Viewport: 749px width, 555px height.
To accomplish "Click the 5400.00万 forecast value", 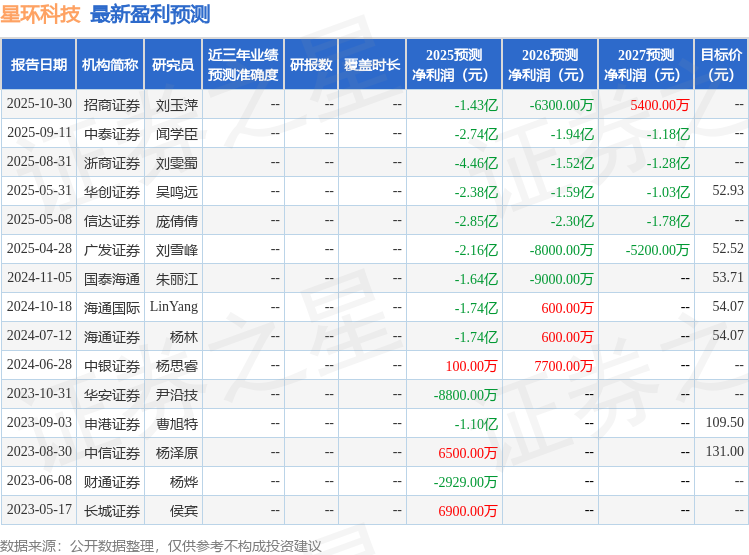I will pyautogui.click(x=660, y=105).
